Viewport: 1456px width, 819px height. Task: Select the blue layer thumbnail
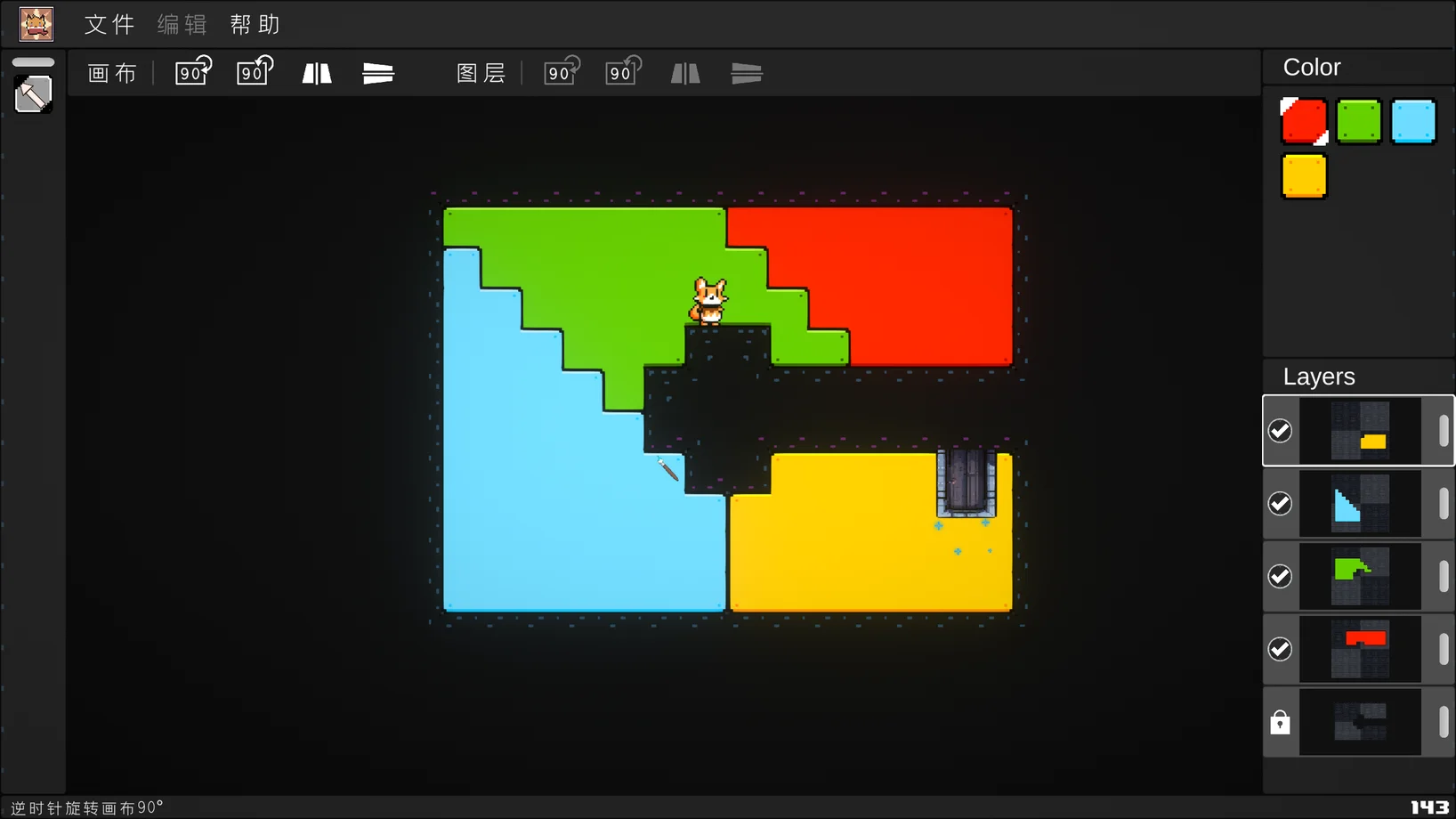1360,504
